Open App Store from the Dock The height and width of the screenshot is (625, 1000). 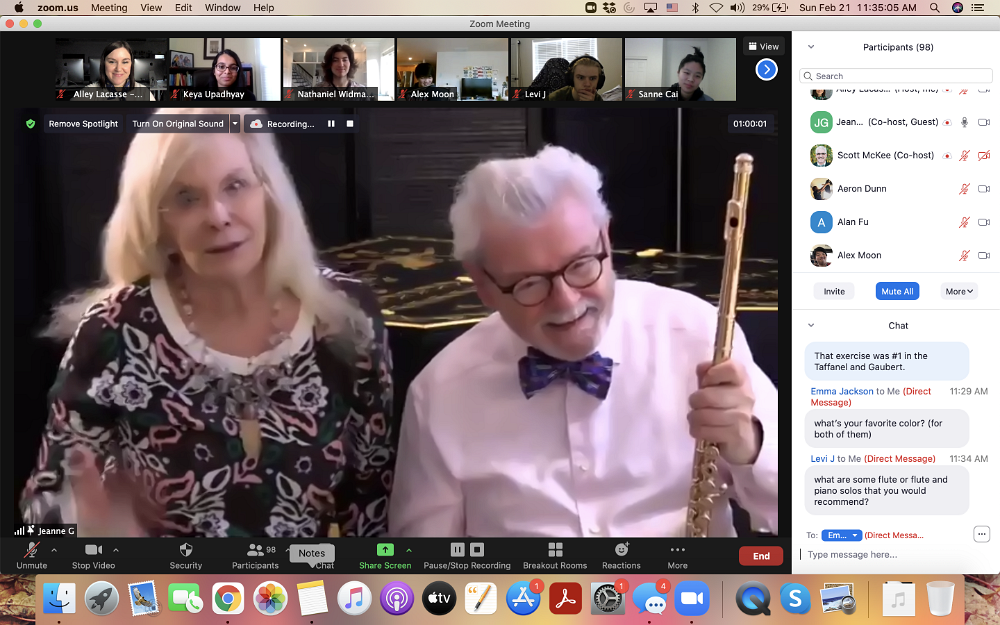tap(523, 599)
